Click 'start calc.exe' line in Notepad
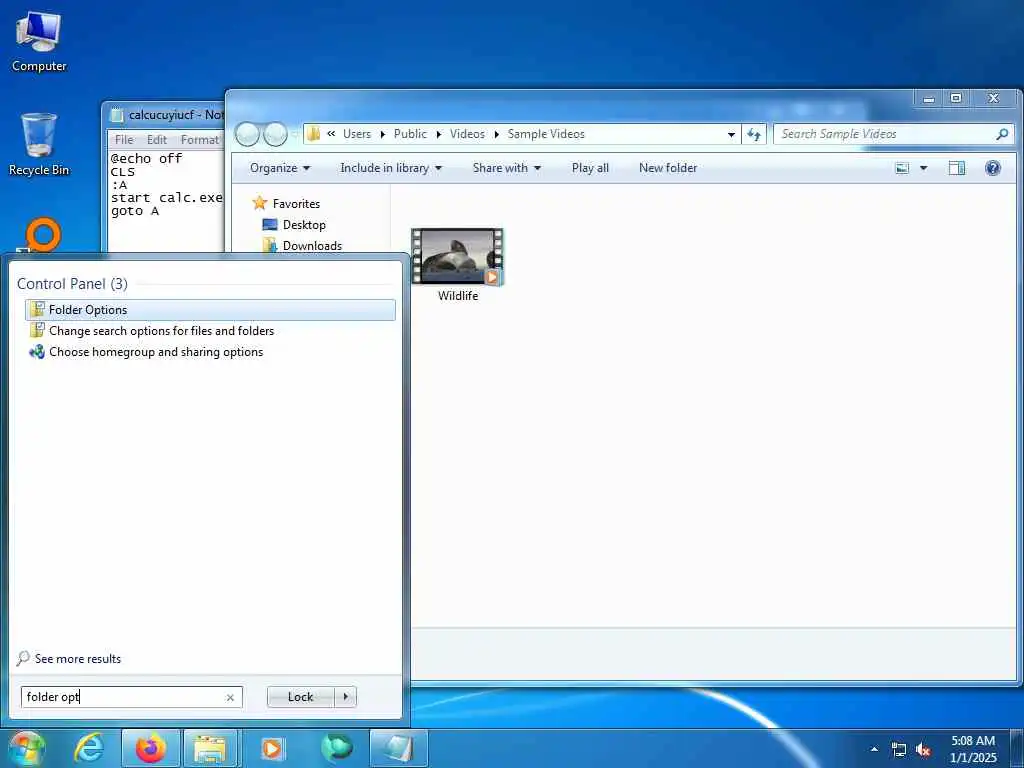Screen dimensions: 1024x768 pos(167,197)
